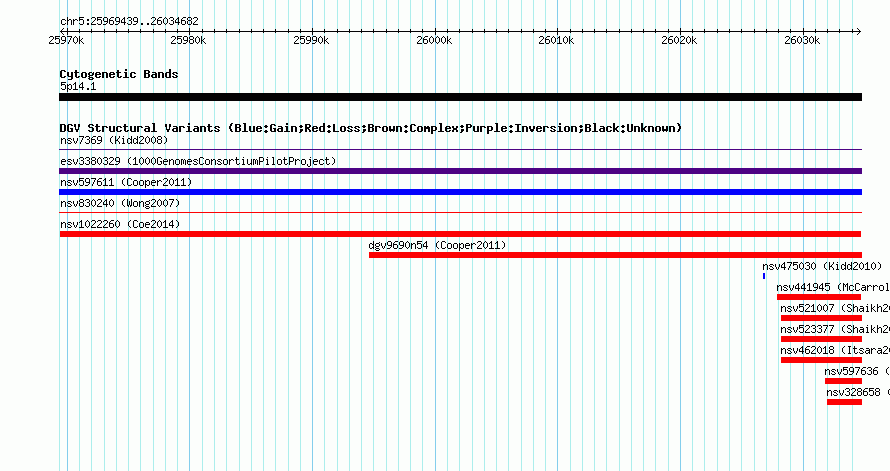Screen dimensions: 890x471
Task: Click the red nsv597636 loss bar
Action: tap(843, 381)
